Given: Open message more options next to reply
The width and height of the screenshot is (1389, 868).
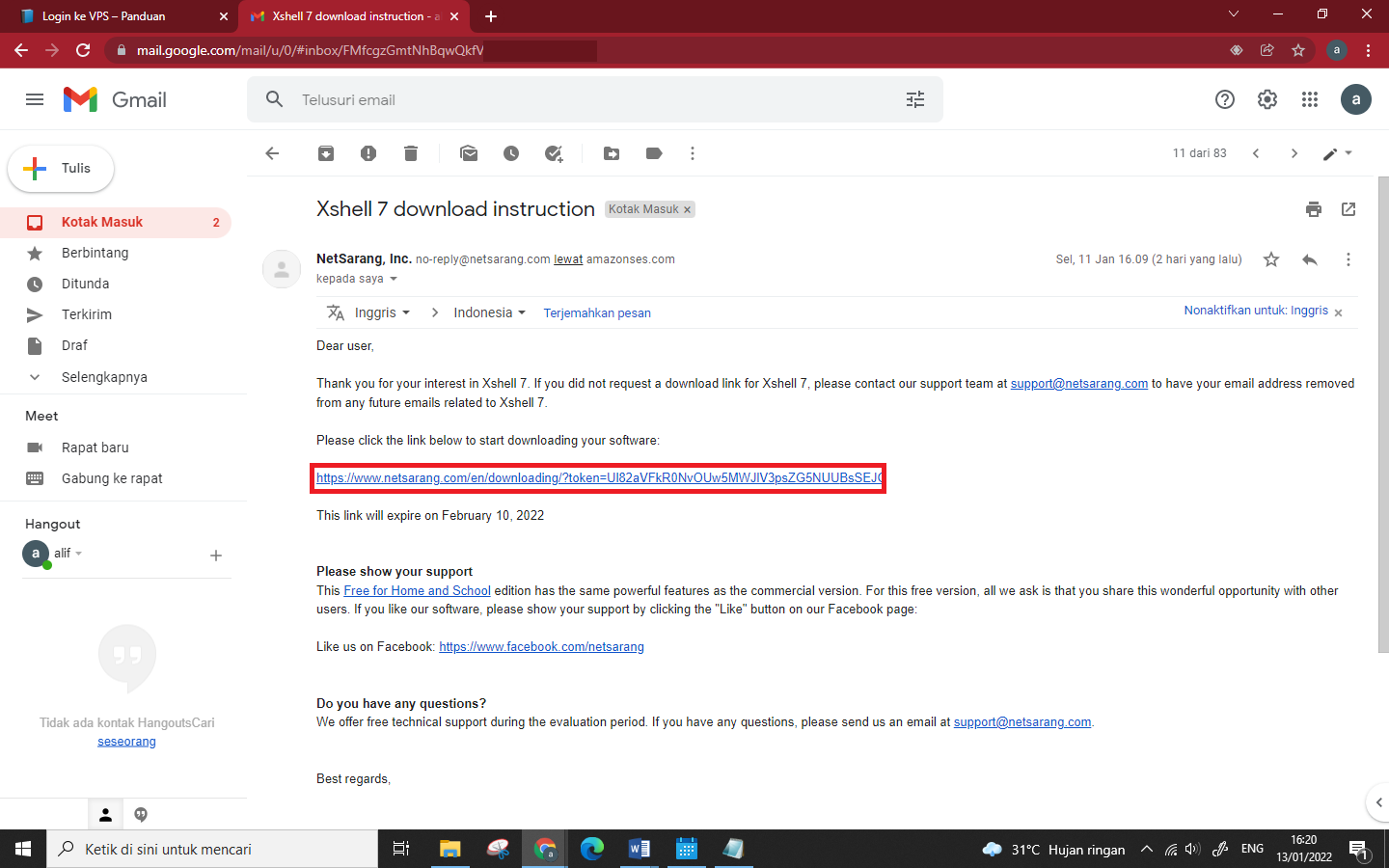Looking at the screenshot, I should 1348,259.
